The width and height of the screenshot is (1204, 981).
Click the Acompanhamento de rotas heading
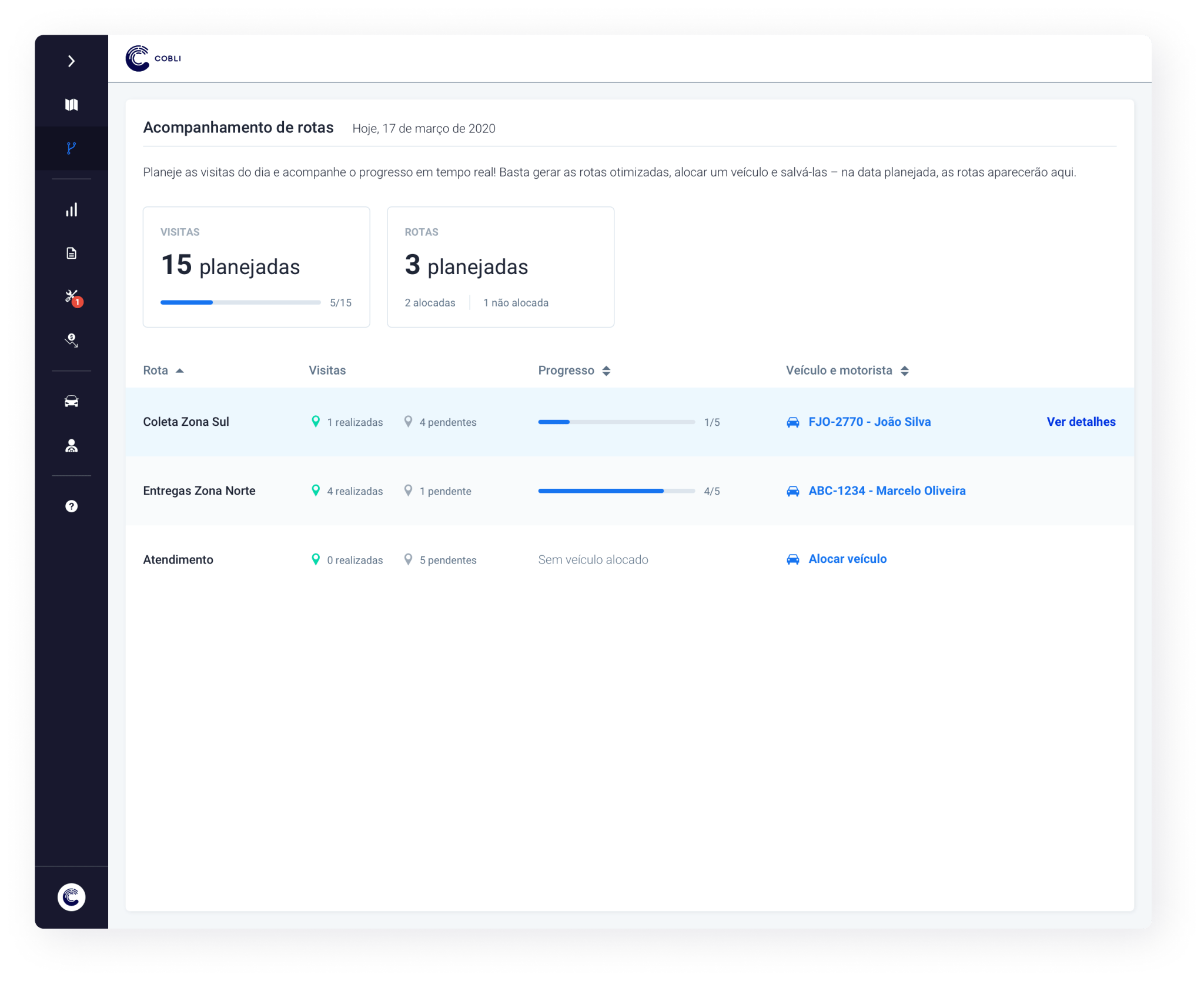(238, 128)
